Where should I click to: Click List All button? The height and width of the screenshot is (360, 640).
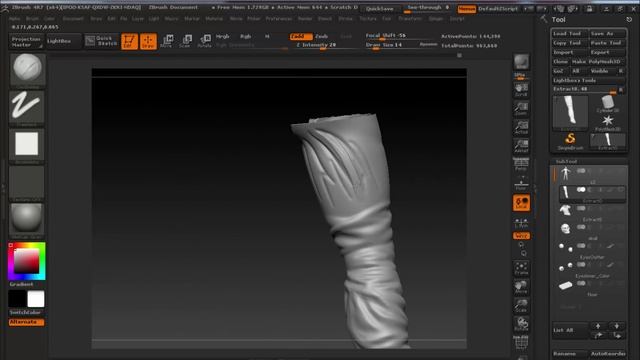(x=569, y=330)
